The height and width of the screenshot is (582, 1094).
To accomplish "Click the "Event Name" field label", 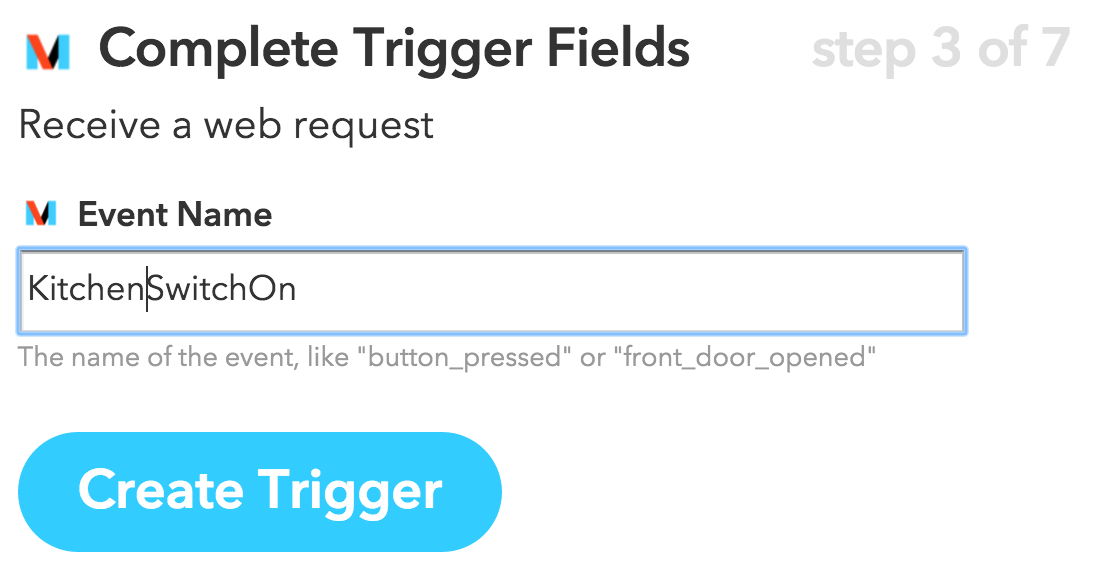I will tap(175, 214).
